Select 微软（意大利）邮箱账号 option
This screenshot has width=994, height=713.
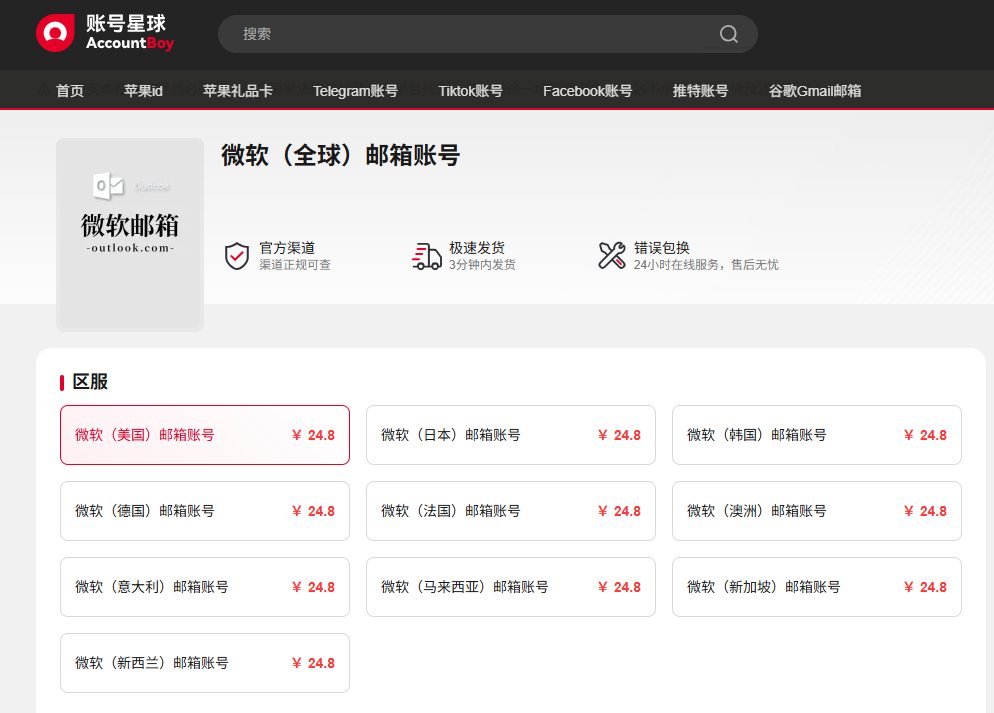[205, 587]
